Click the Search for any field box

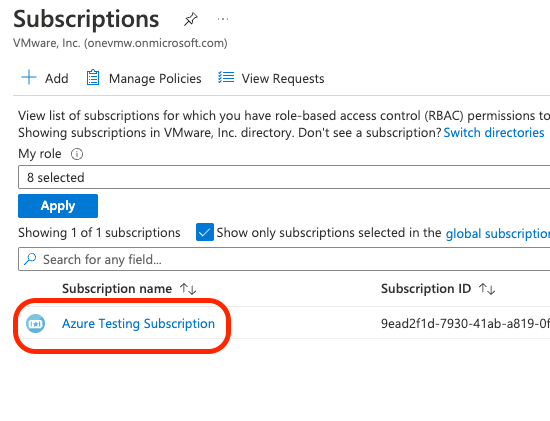(284, 259)
